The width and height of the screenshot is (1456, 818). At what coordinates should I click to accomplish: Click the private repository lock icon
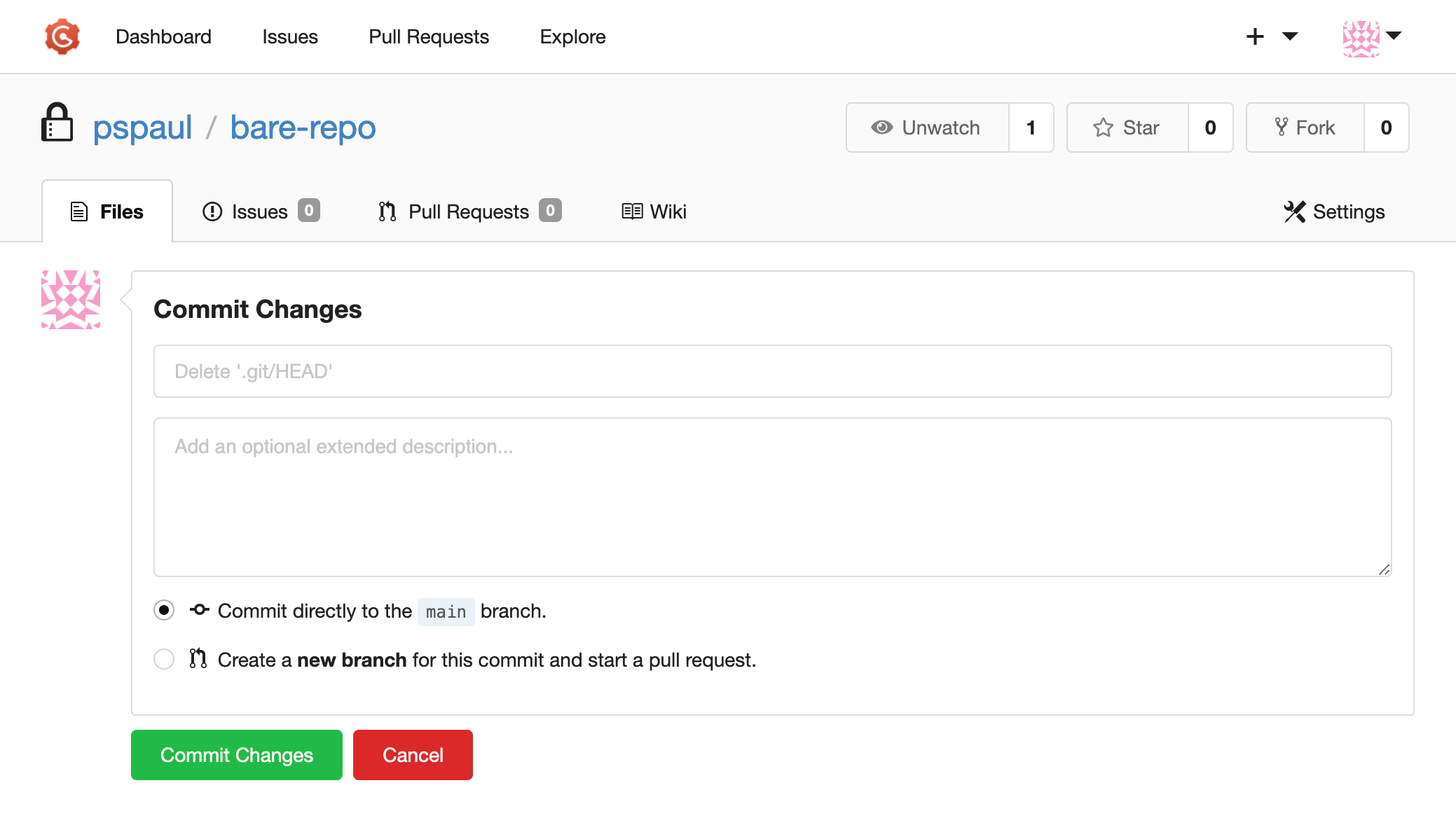[x=57, y=123]
